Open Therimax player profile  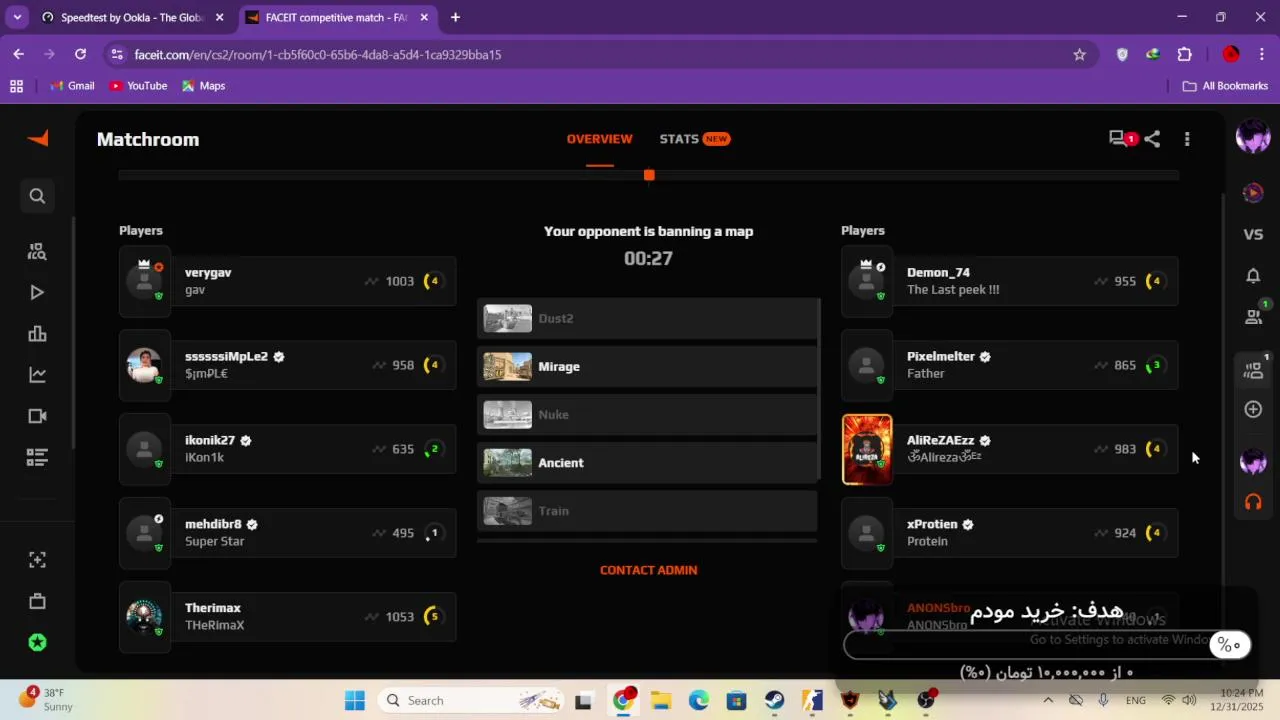click(x=287, y=617)
